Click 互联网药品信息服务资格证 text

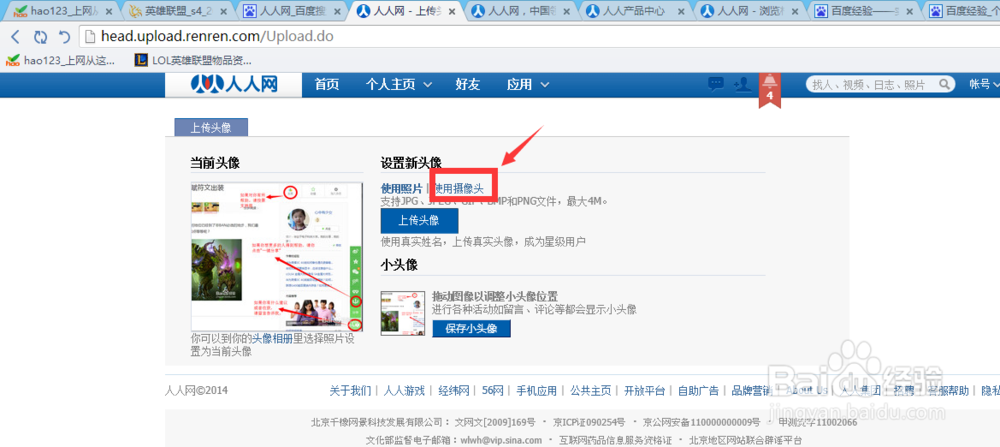pos(615,440)
